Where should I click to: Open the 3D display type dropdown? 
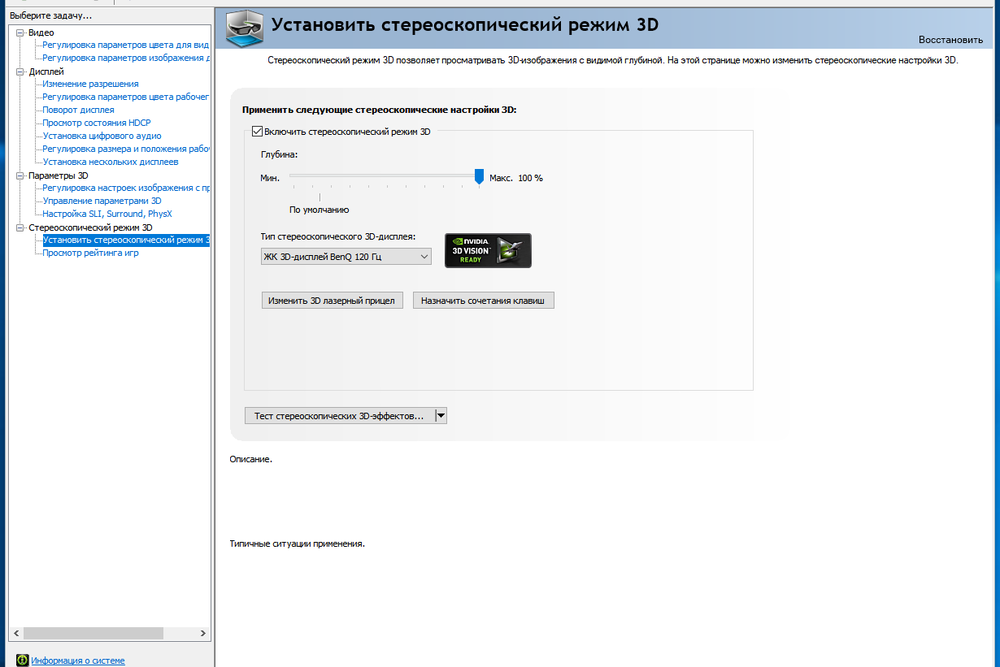point(346,256)
